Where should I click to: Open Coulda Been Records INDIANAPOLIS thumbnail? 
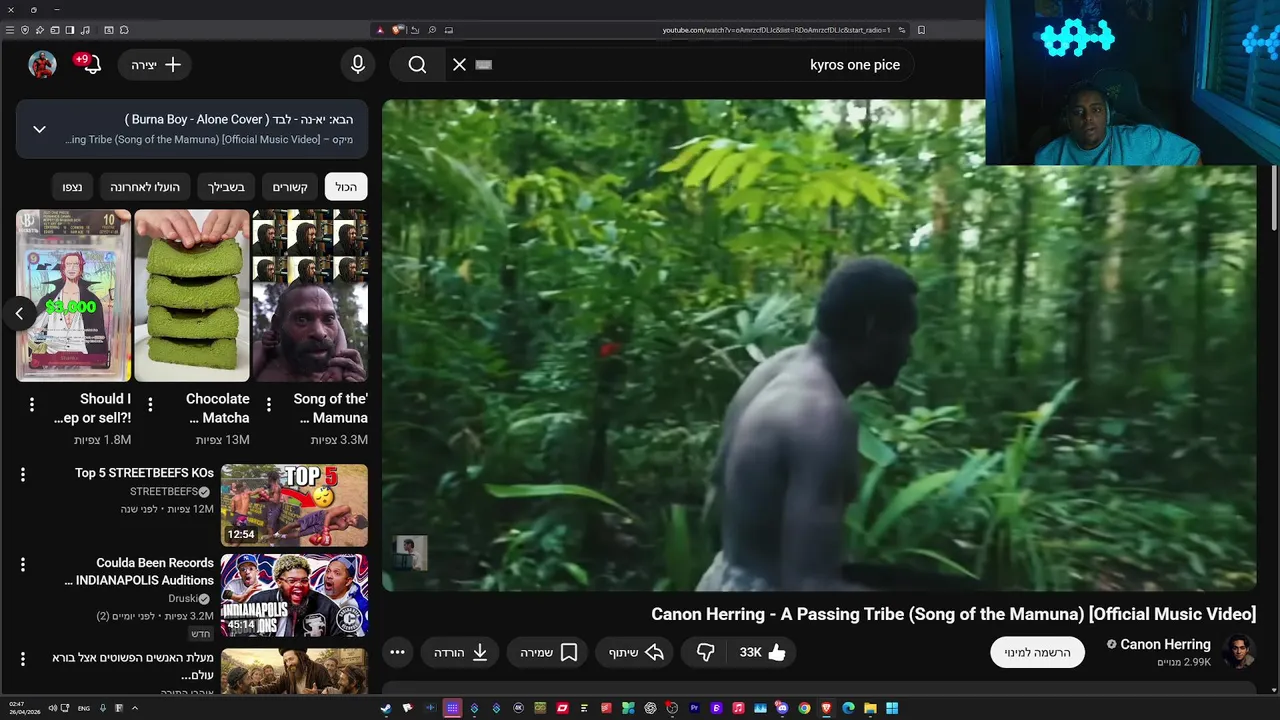pos(294,596)
